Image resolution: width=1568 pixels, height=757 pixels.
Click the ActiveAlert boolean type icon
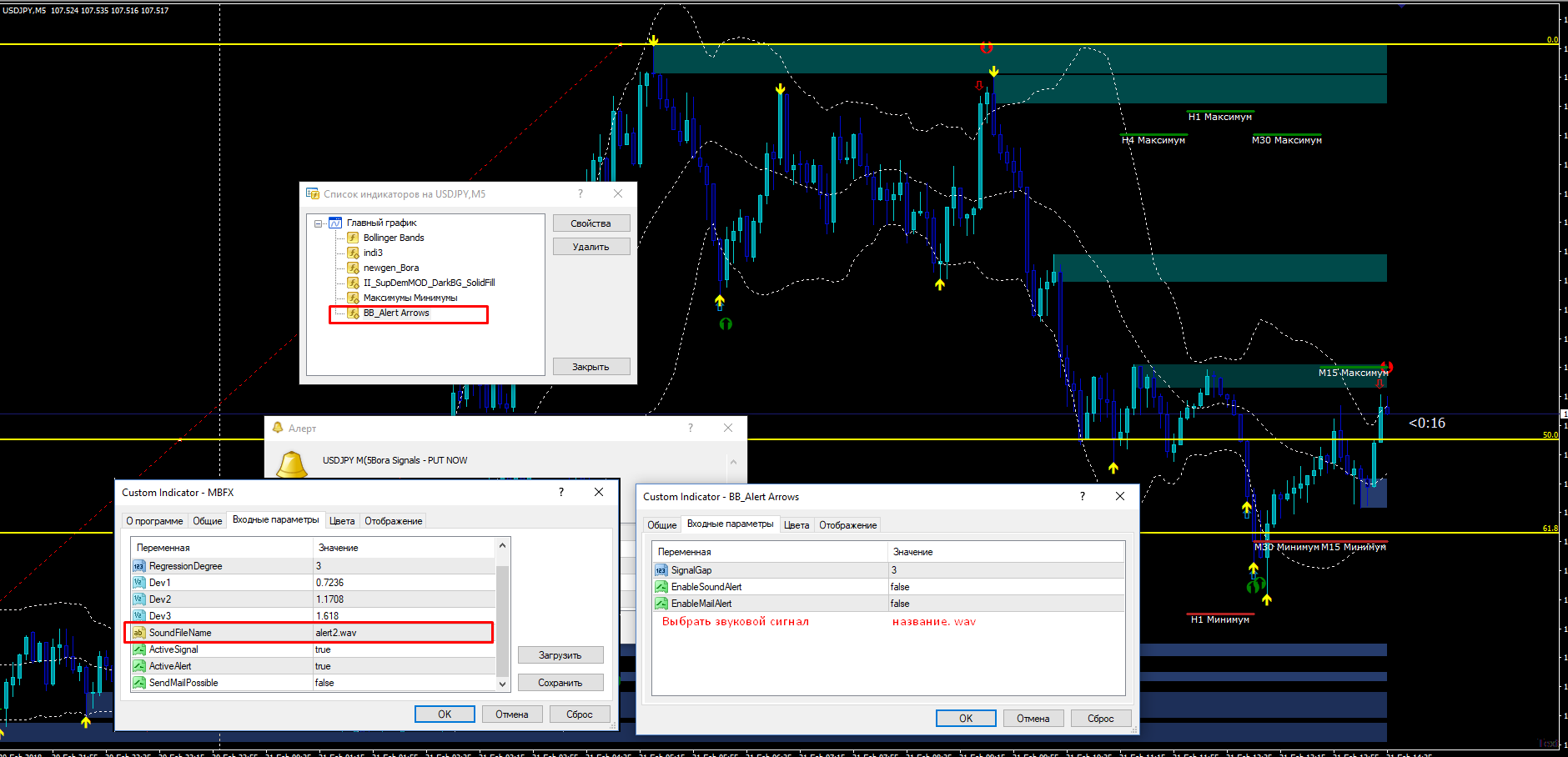tap(139, 666)
